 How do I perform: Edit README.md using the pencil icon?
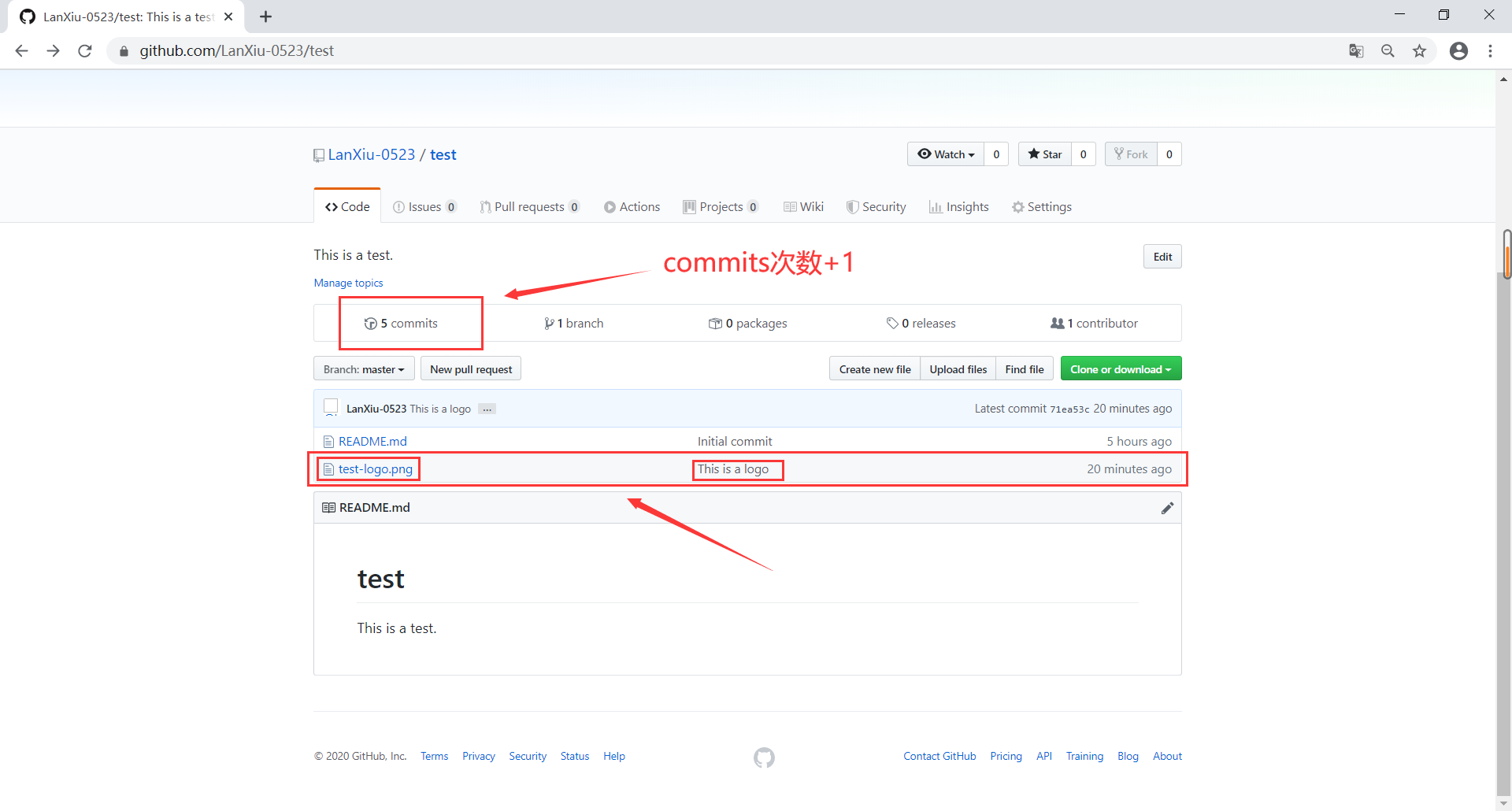[1167, 508]
